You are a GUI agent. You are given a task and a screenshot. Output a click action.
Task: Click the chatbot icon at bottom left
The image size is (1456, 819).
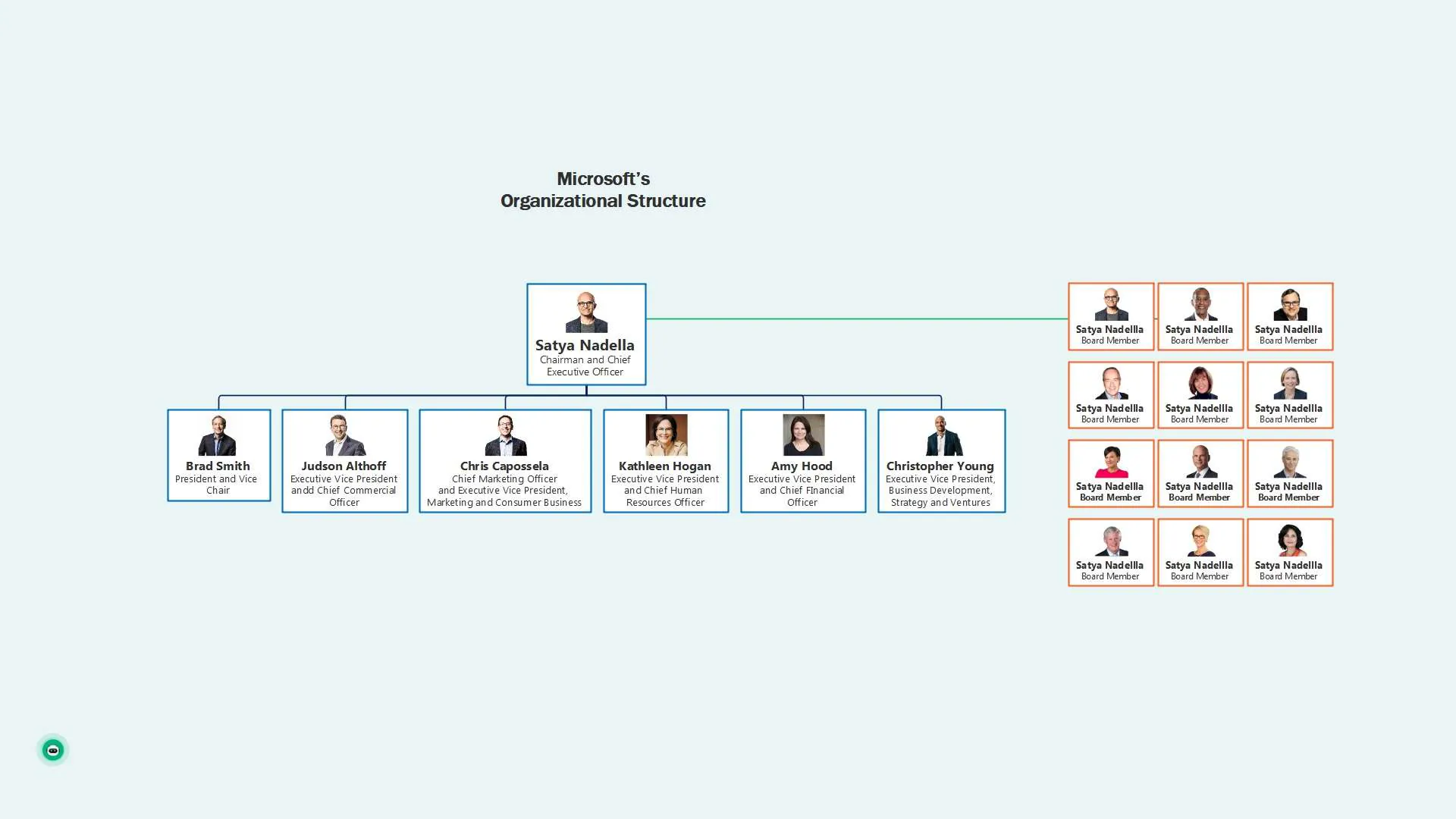(x=53, y=750)
